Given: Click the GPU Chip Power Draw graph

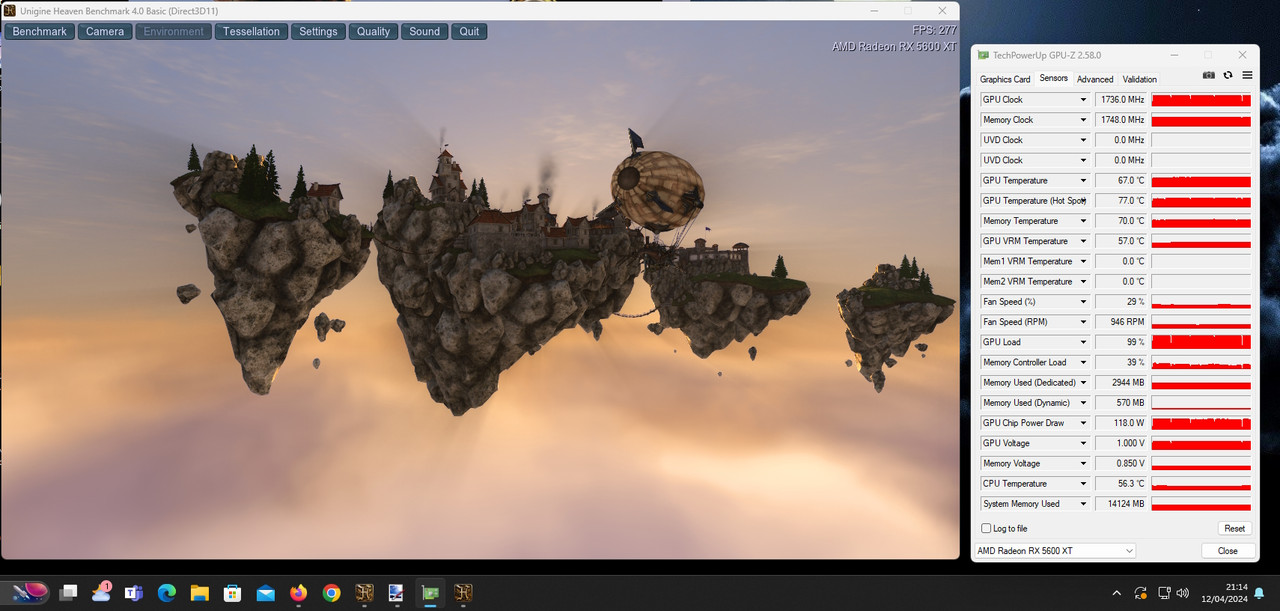Looking at the screenshot, I should click(x=1201, y=423).
